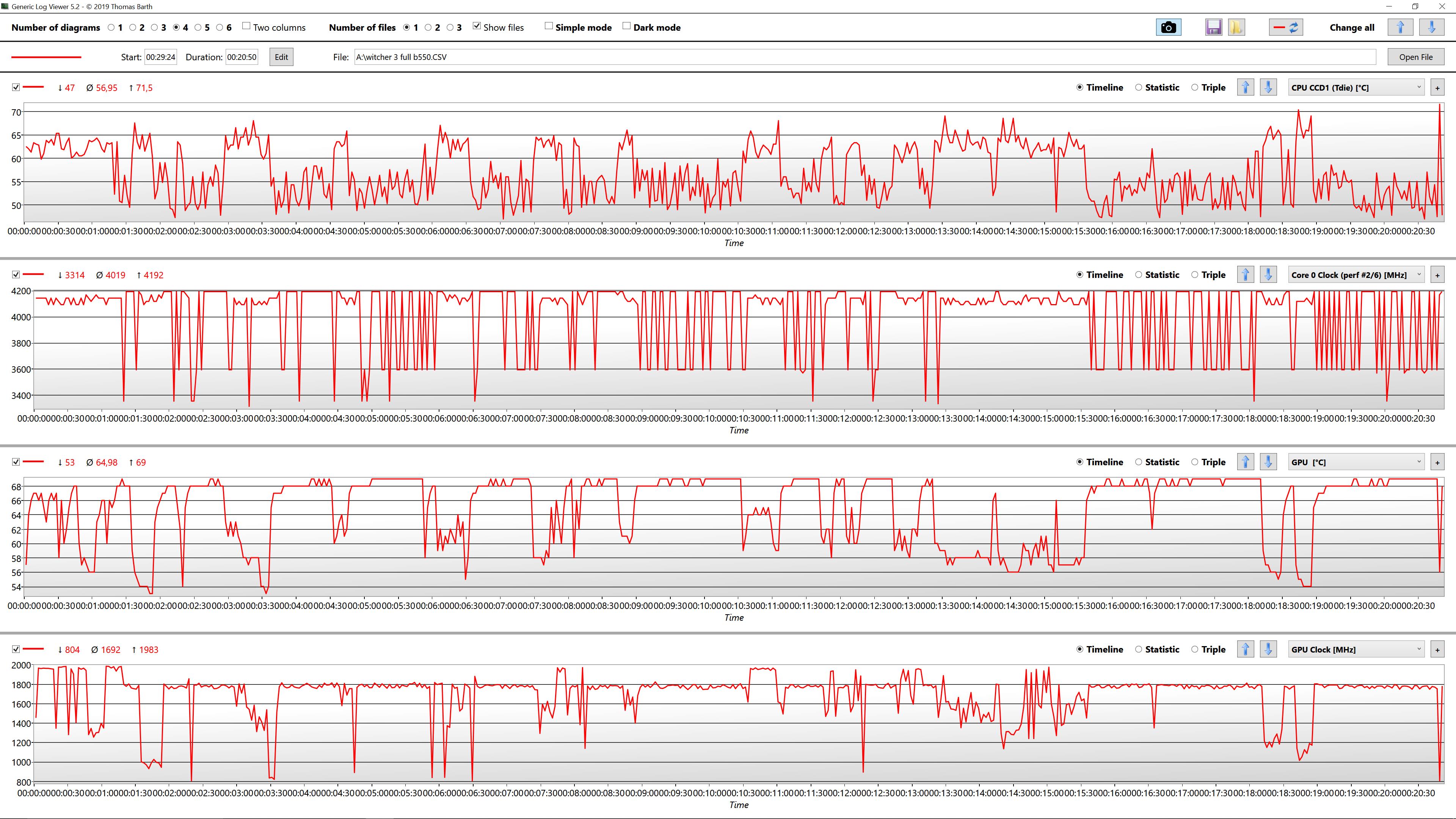Viewport: 1456px width, 819px height.
Task: Set number of diagrams to 1
Action: (x=111, y=27)
